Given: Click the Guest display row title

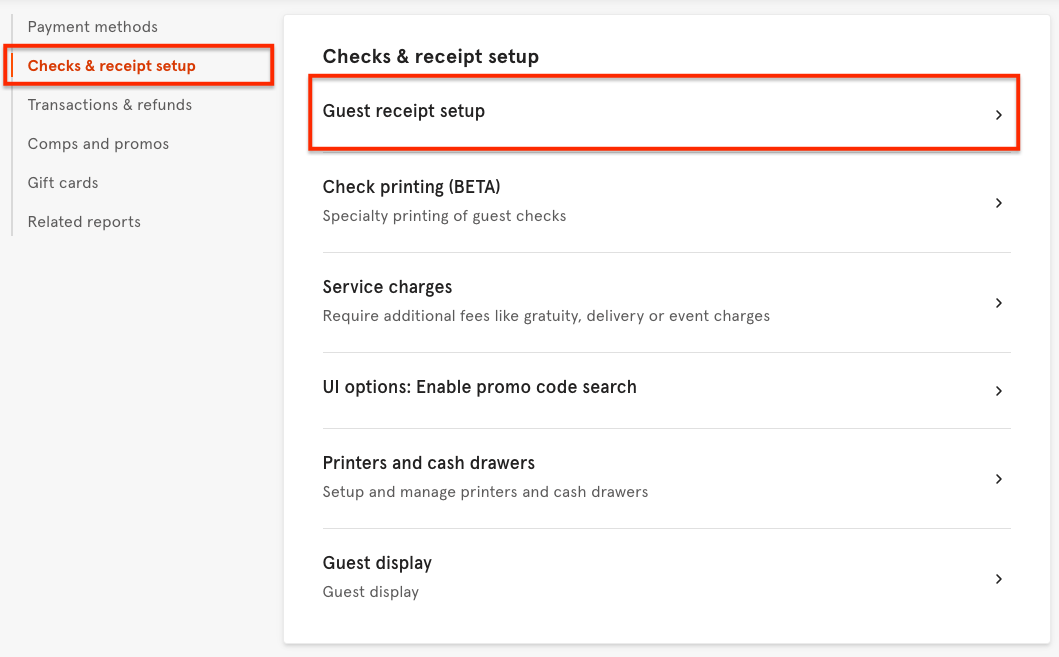Looking at the screenshot, I should point(377,563).
